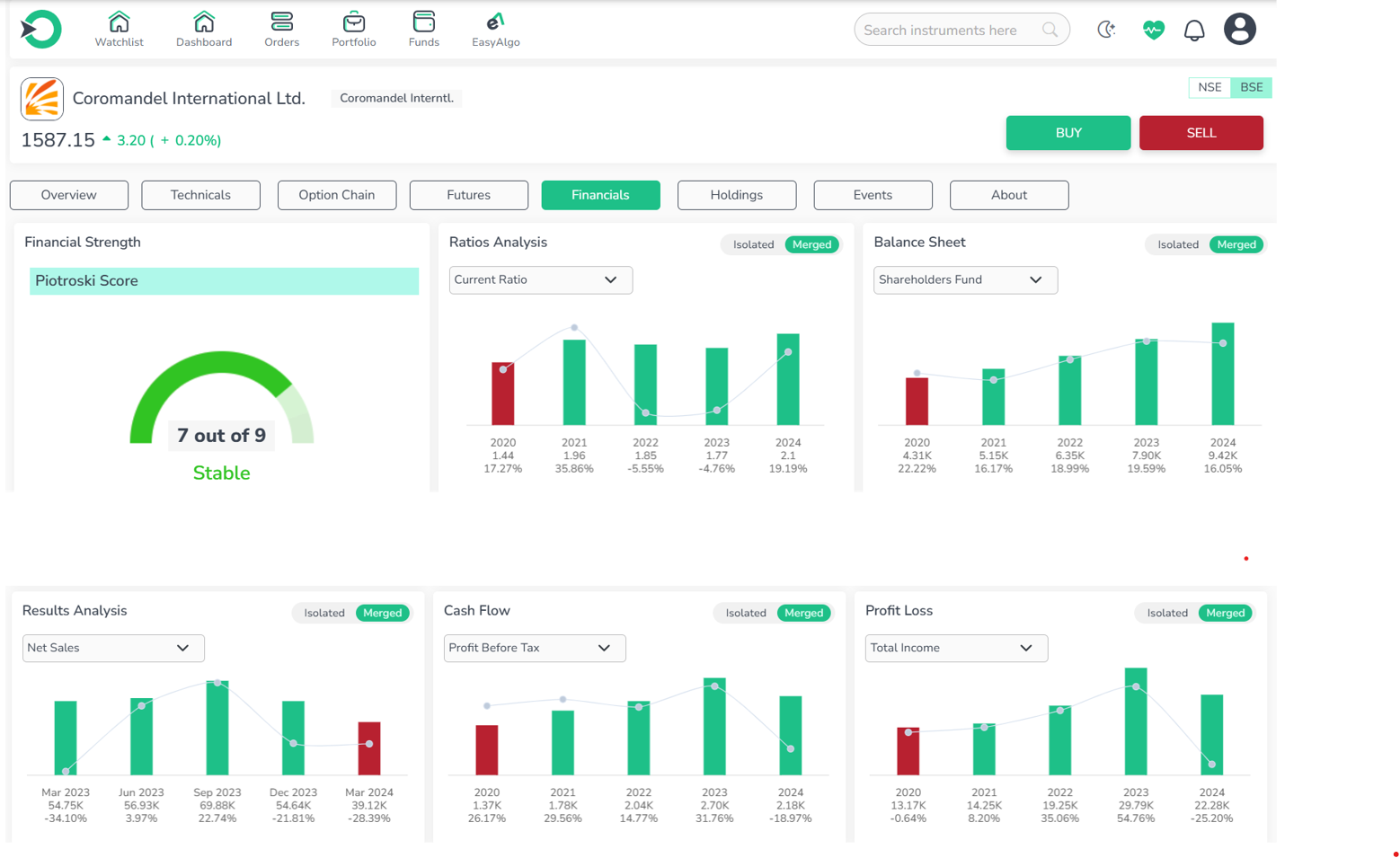The width and height of the screenshot is (1400, 858).
Task: Open the Option Chain tab
Action: click(x=337, y=195)
